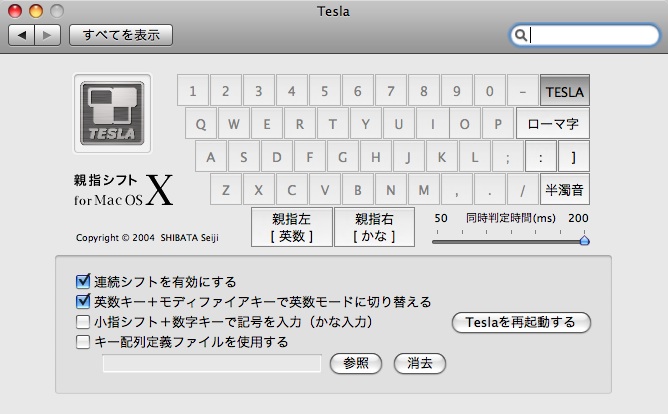Select the TESLA key on the keyboard
668x414 pixels.
(565, 90)
